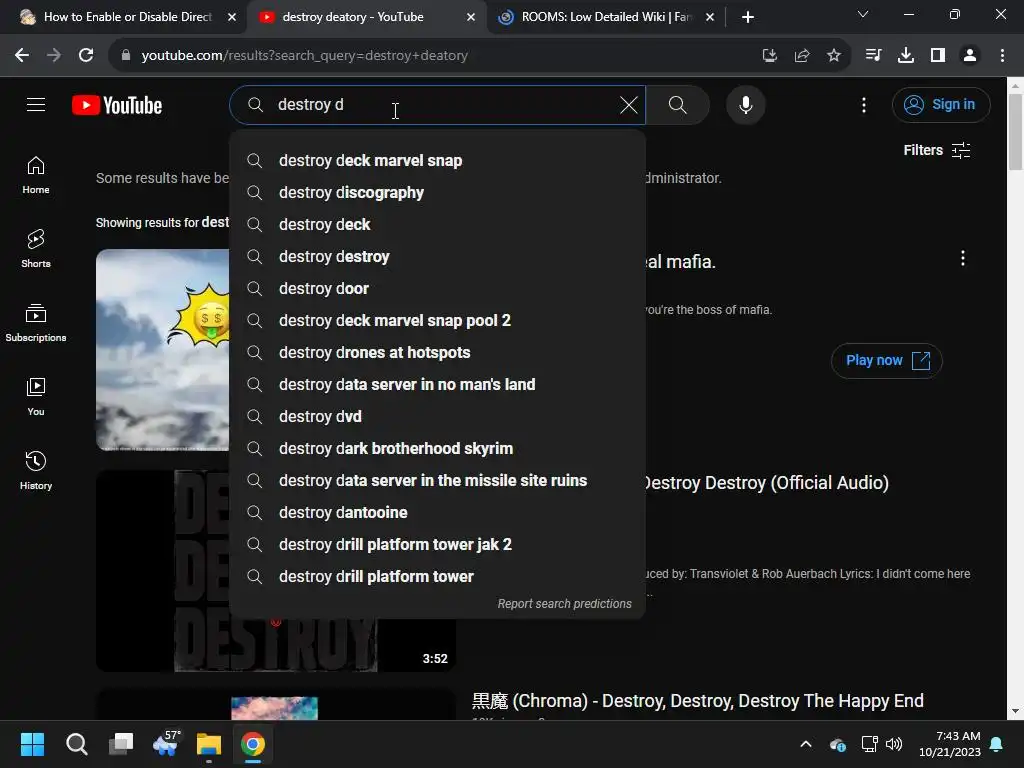Open volume control in system tray
This screenshot has height=768, width=1024.
(894, 744)
